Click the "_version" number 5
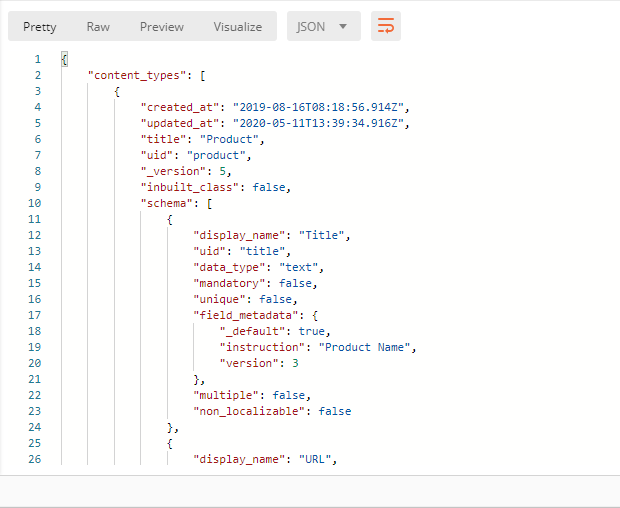 [x=223, y=171]
